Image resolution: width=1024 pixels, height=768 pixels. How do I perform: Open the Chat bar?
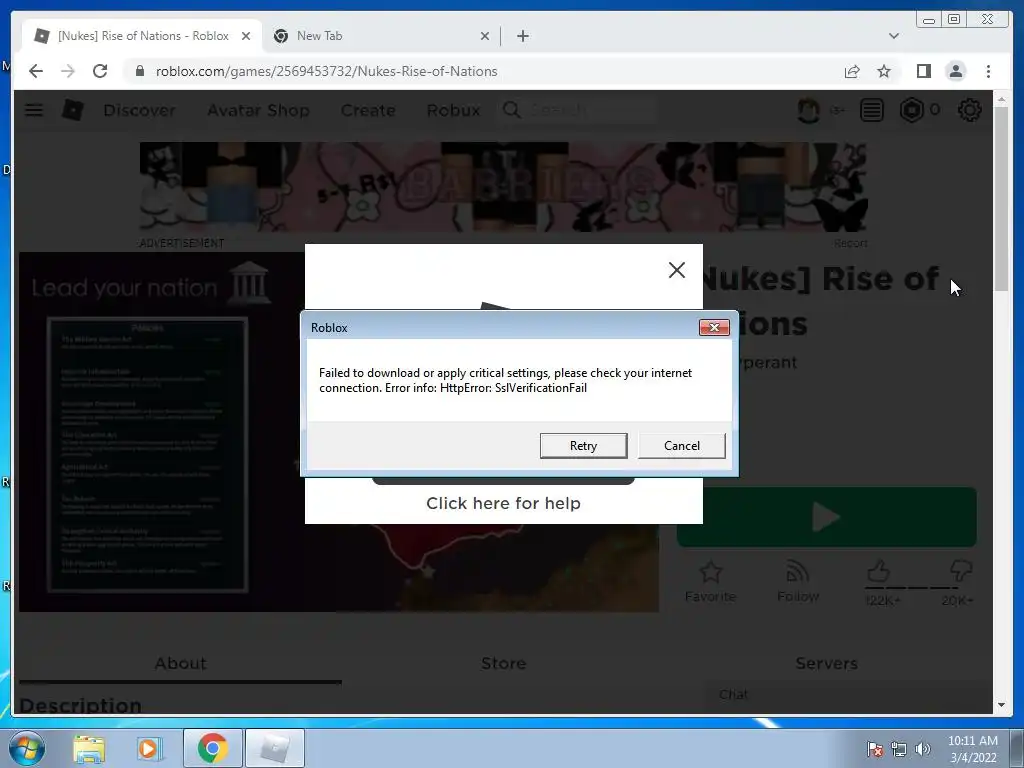click(x=848, y=695)
